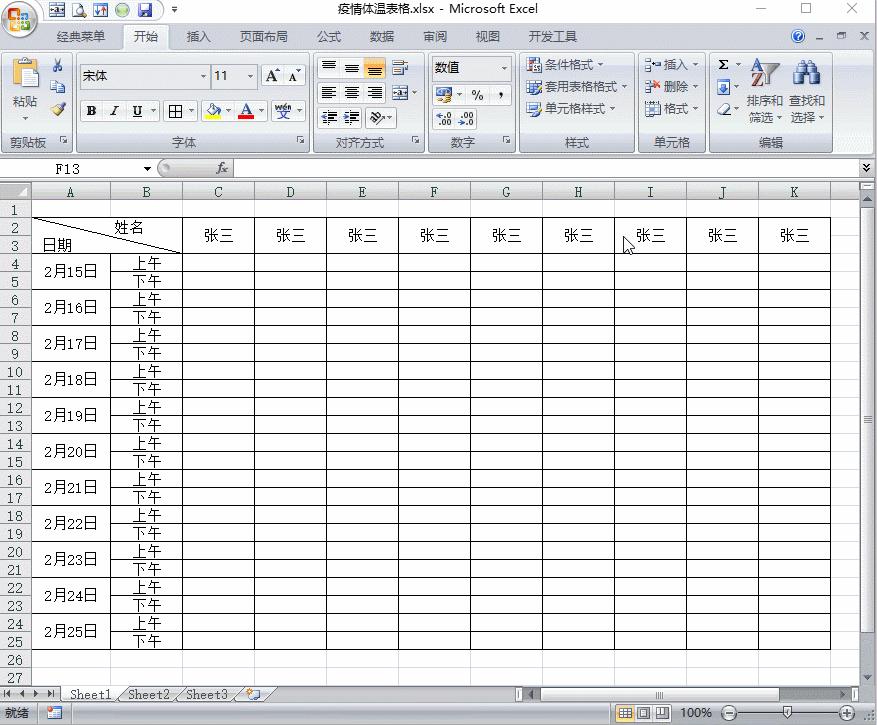The width and height of the screenshot is (877, 725).
Task: Click the Increase Decimal icon
Action: tap(444, 118)
